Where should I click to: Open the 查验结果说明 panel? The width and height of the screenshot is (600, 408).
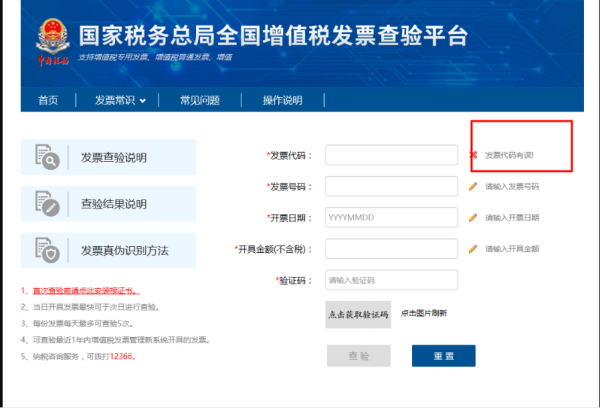(x=108, y=204)
